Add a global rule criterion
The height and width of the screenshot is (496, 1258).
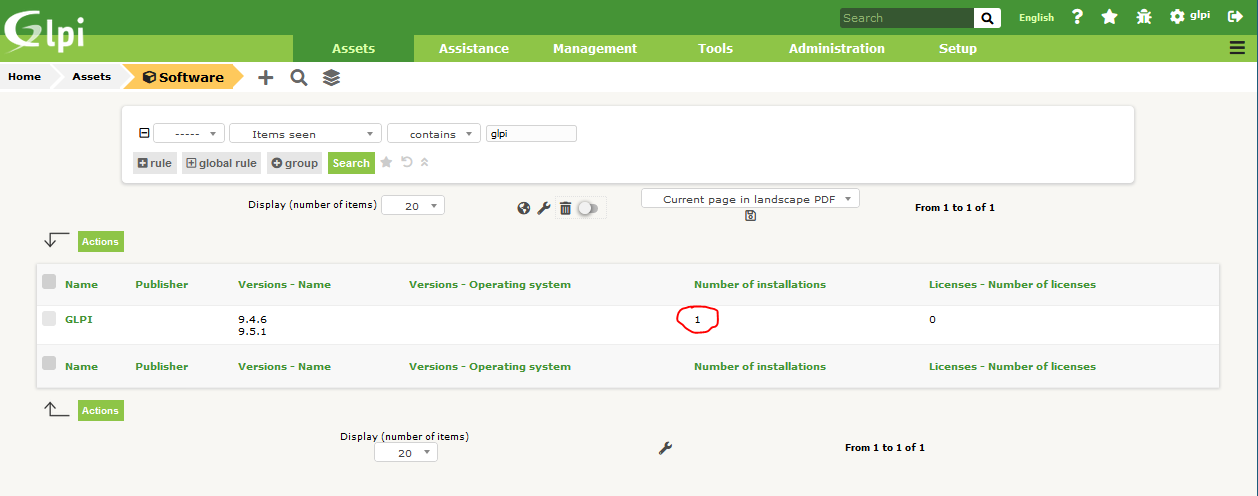[x=221, y=163]
